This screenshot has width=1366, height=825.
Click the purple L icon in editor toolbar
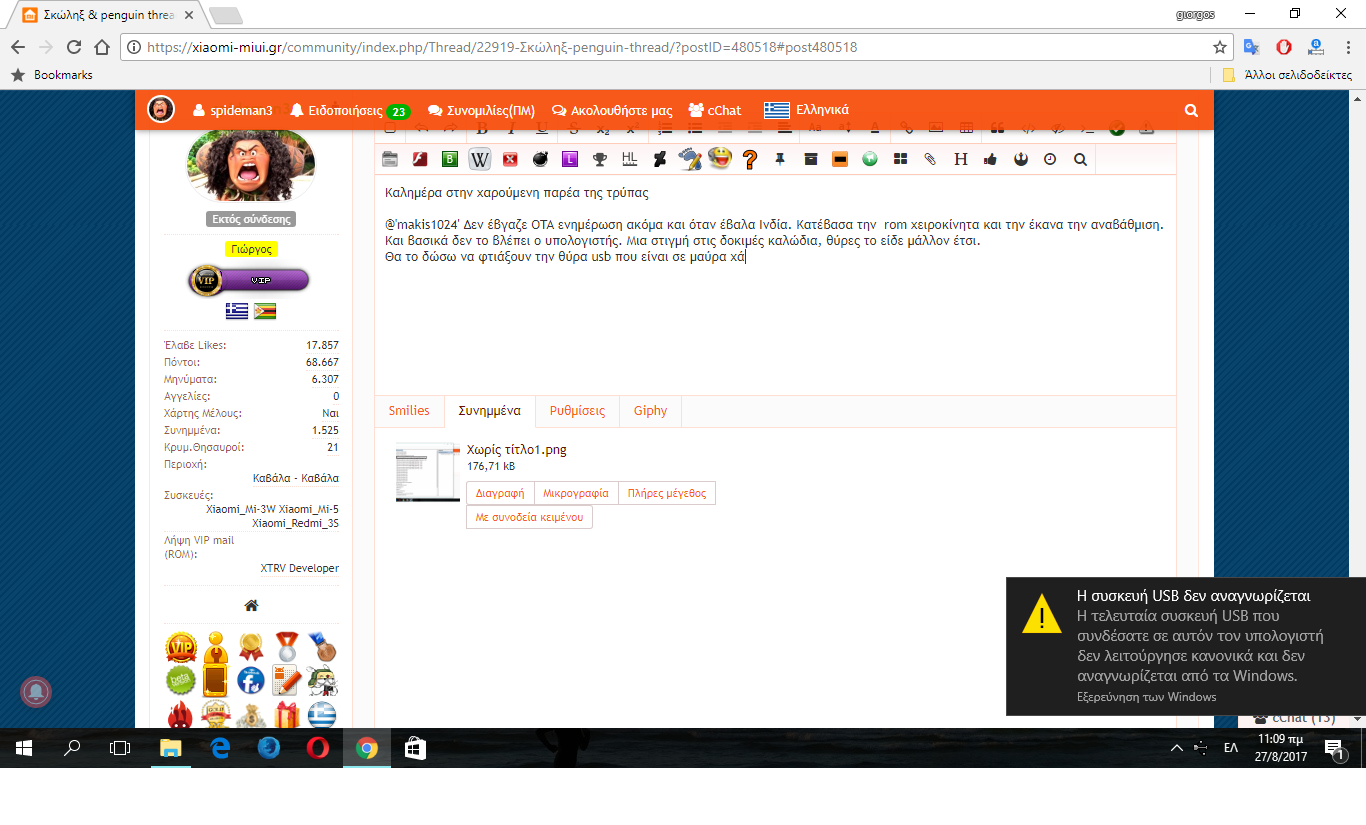pos(570,159)
